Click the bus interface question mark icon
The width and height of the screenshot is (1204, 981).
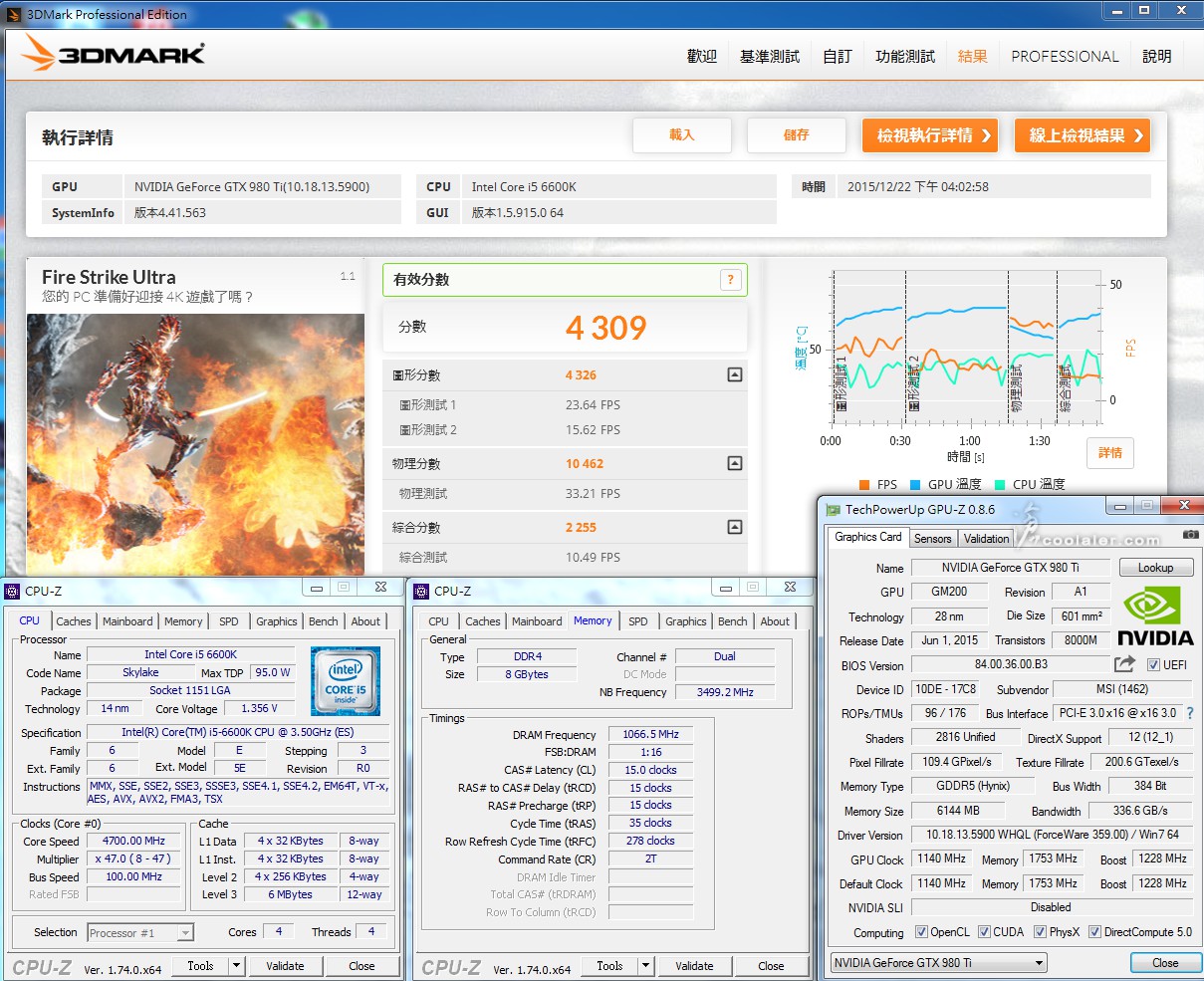click(x=1190, y=713)
